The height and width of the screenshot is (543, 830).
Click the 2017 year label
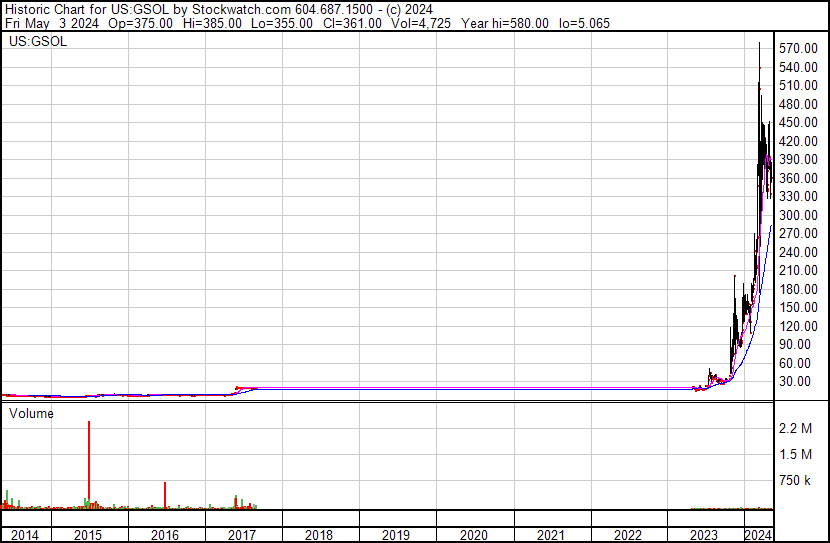point(242,535)
